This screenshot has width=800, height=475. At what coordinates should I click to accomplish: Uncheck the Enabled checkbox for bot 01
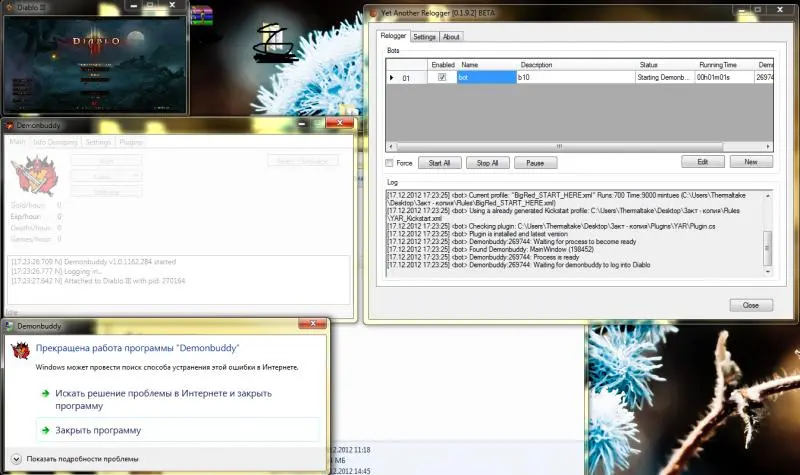point(442,77)
